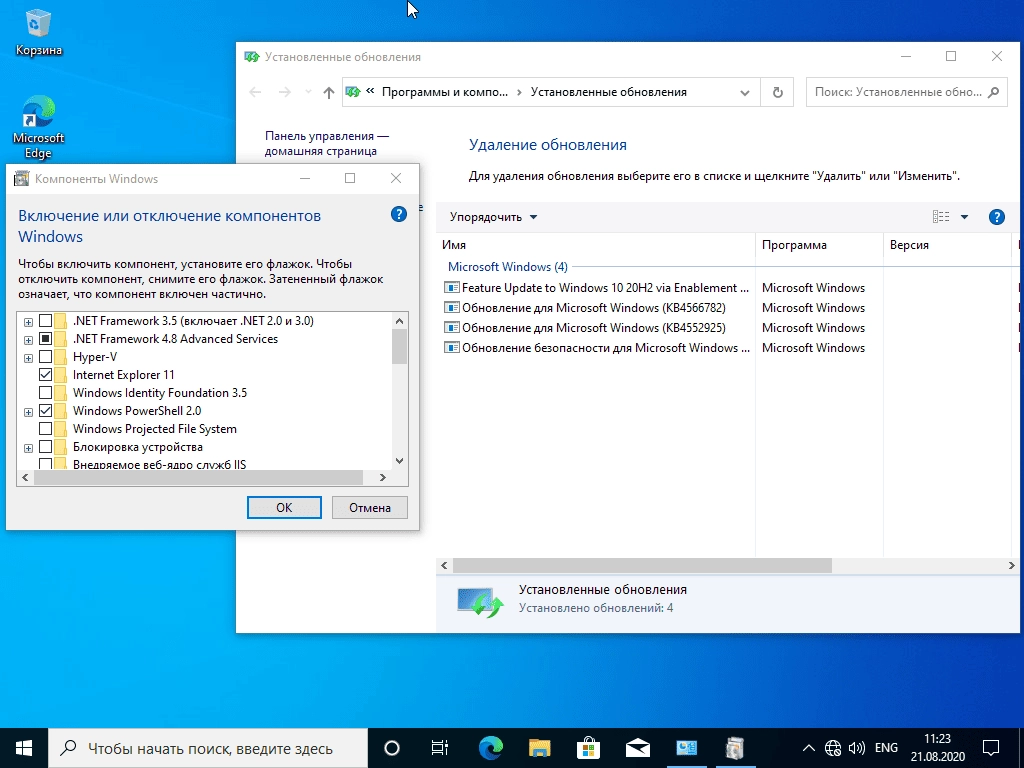Sort updates by the Версия column header
This screenshot has width=1024, height=768.
[x=947, y=245]
